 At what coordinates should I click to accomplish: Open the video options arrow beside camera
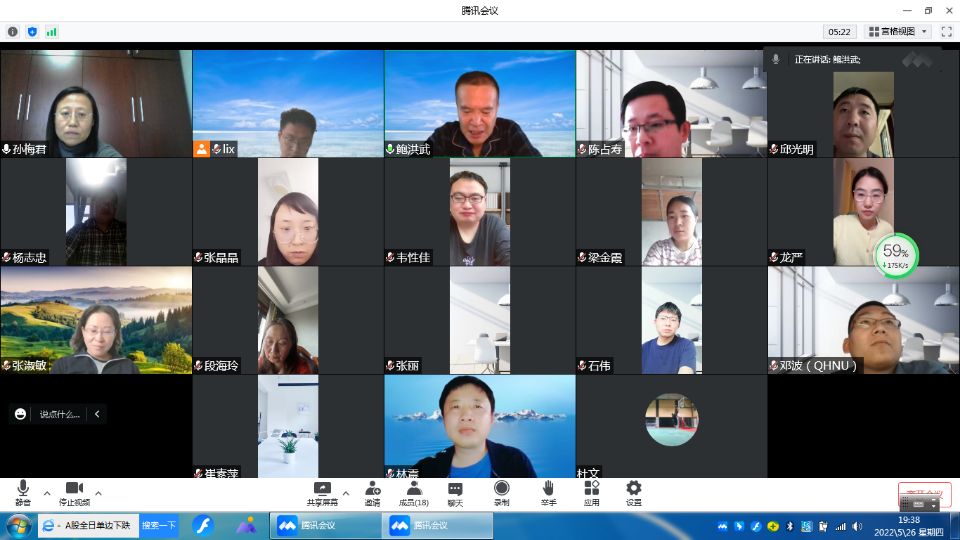coord(99,492)
